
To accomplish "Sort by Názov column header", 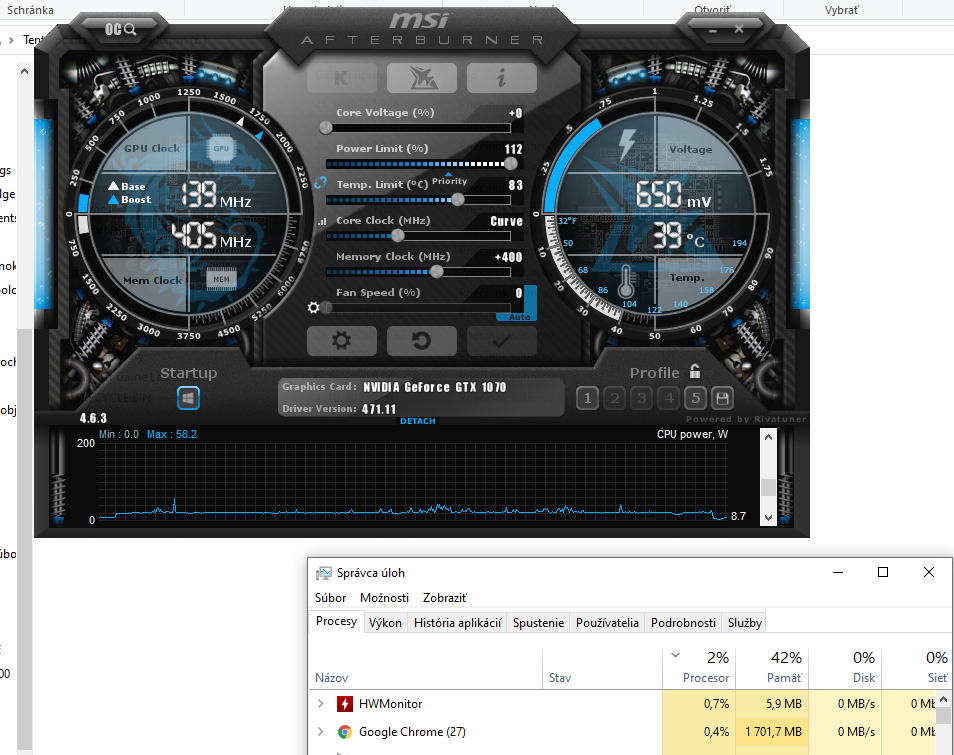I will click(x=426, y=668).
